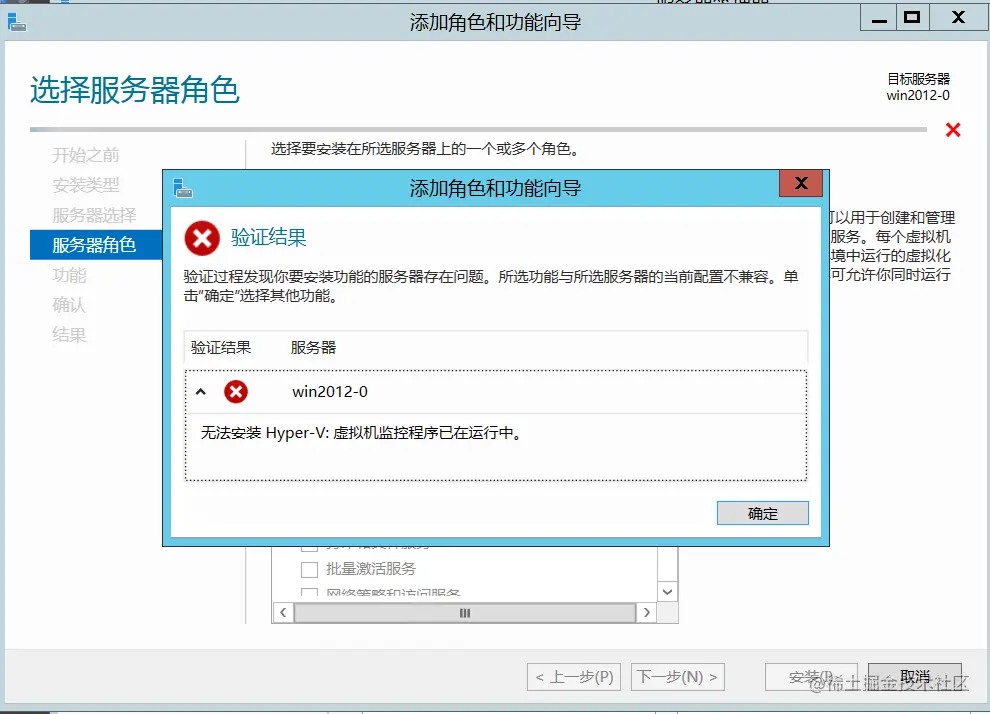Maximize the main wizard window
990x714 pixels.
[912, 18]
